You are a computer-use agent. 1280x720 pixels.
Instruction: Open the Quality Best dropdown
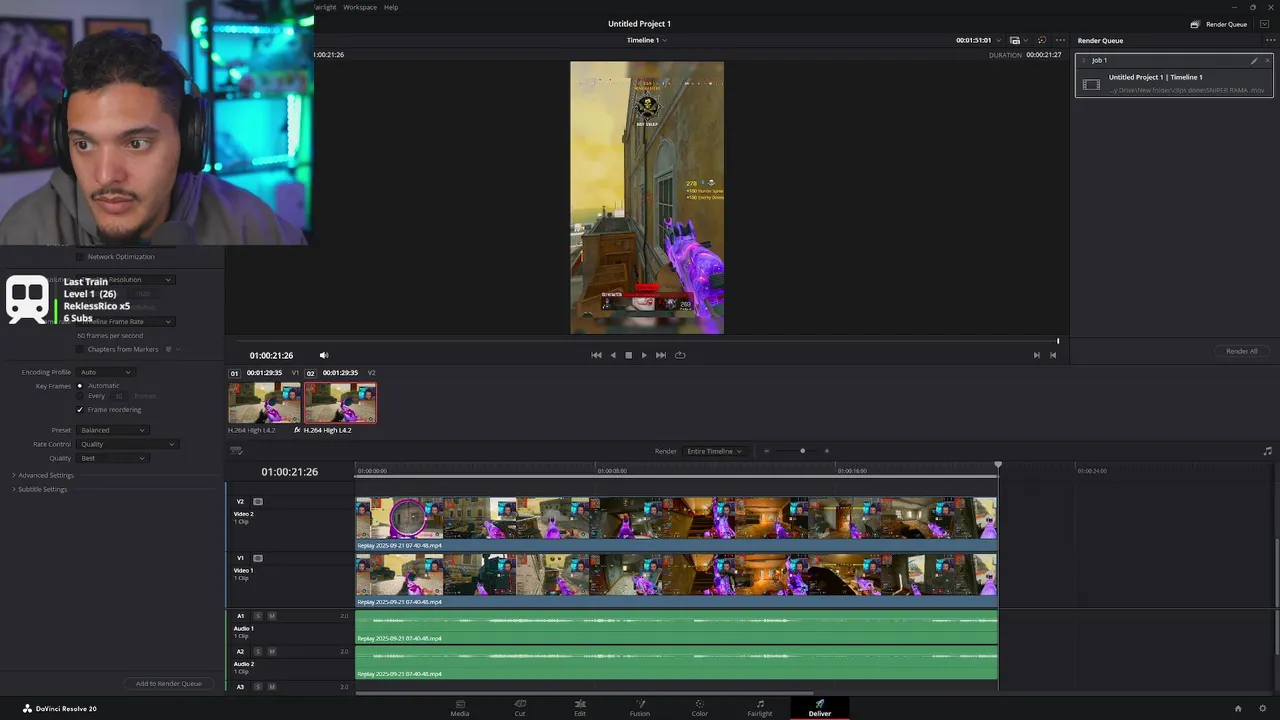point(113,458)
